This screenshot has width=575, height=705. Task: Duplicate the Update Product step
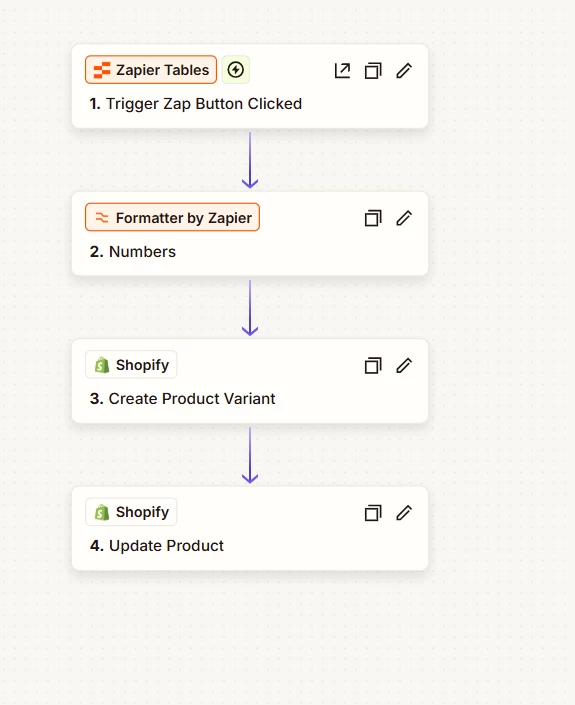pos(373,513)
